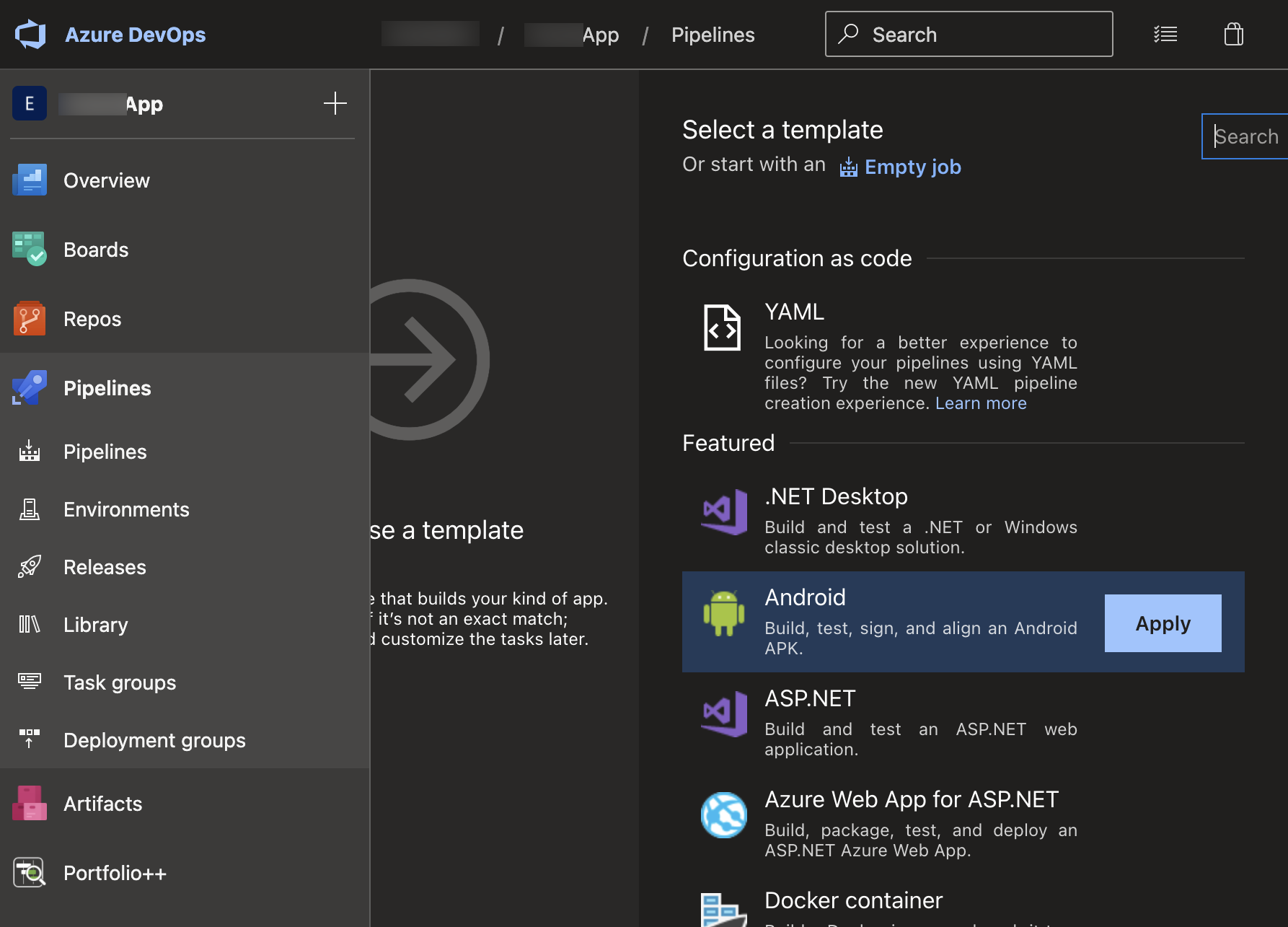Open the Boards section
The height and width of the screenshot is (927, 1288).
[96, 250]
